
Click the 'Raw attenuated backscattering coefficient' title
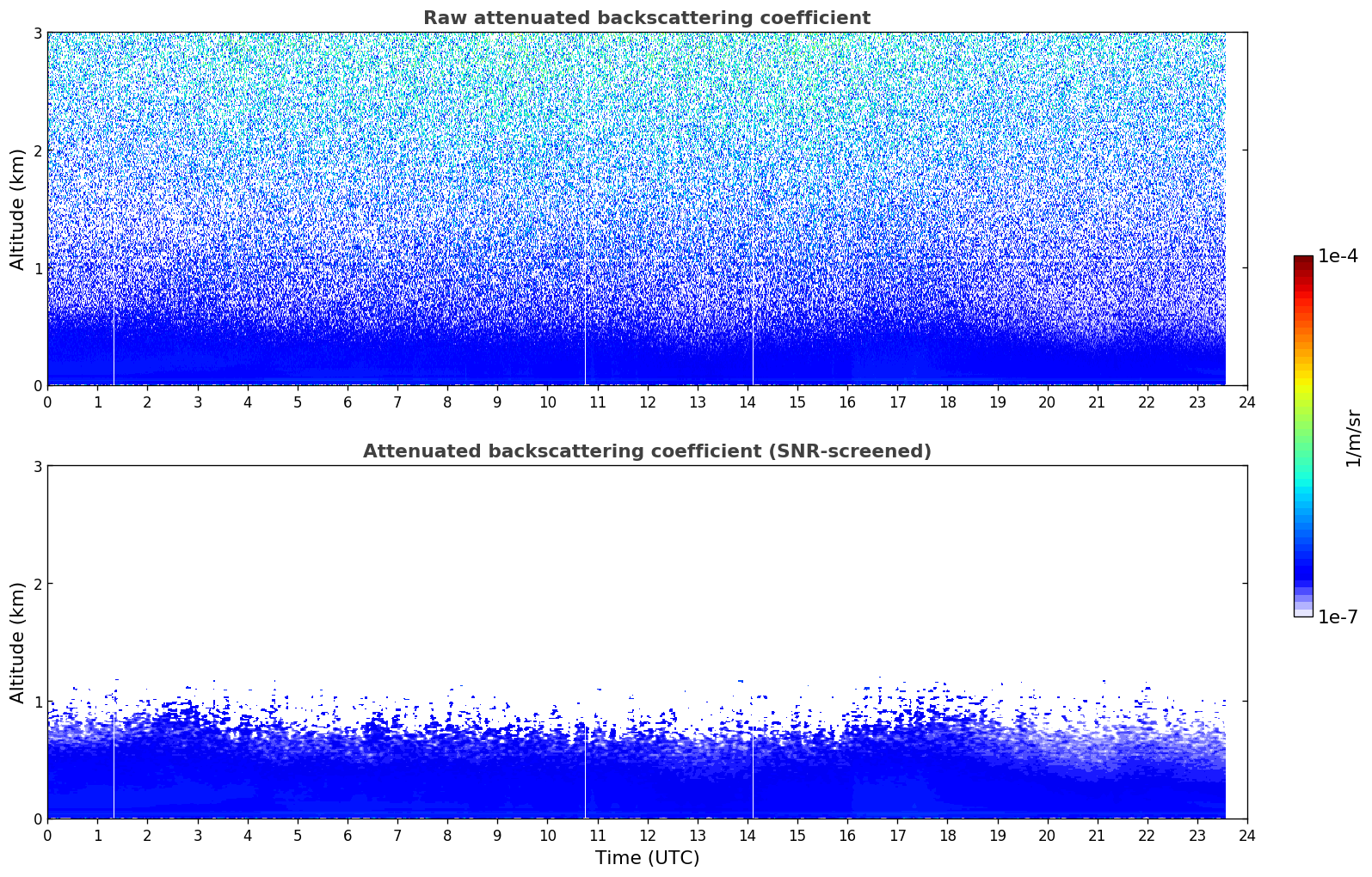pyautogui.click(x=647, y=18)
